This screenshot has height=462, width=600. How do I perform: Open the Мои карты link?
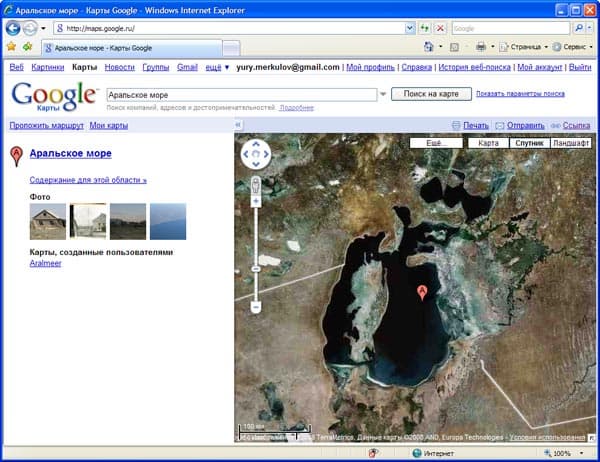click(x=109, y=126)
